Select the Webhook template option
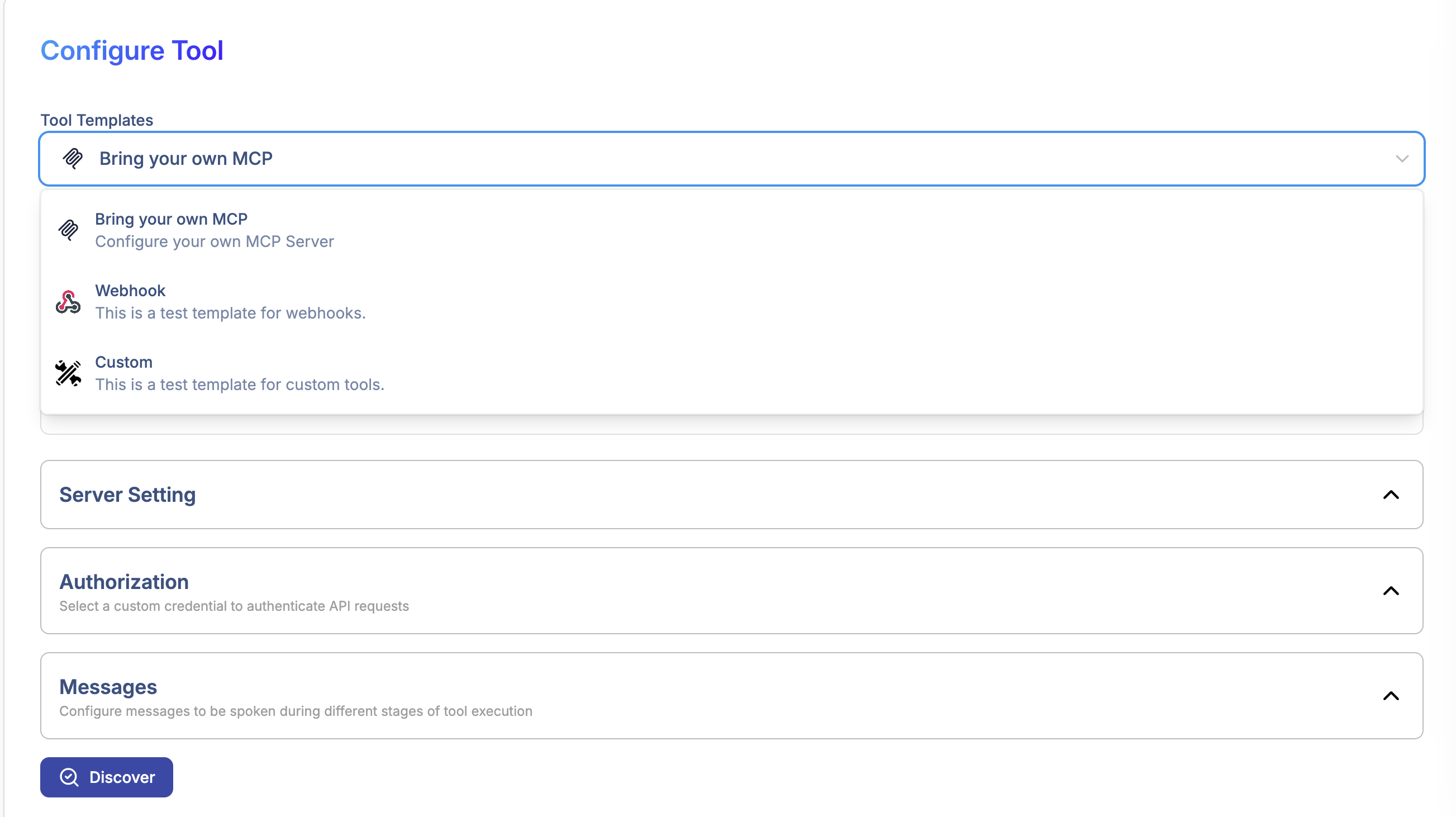This screenshot has height=817, width=1456. pos(230,301)
